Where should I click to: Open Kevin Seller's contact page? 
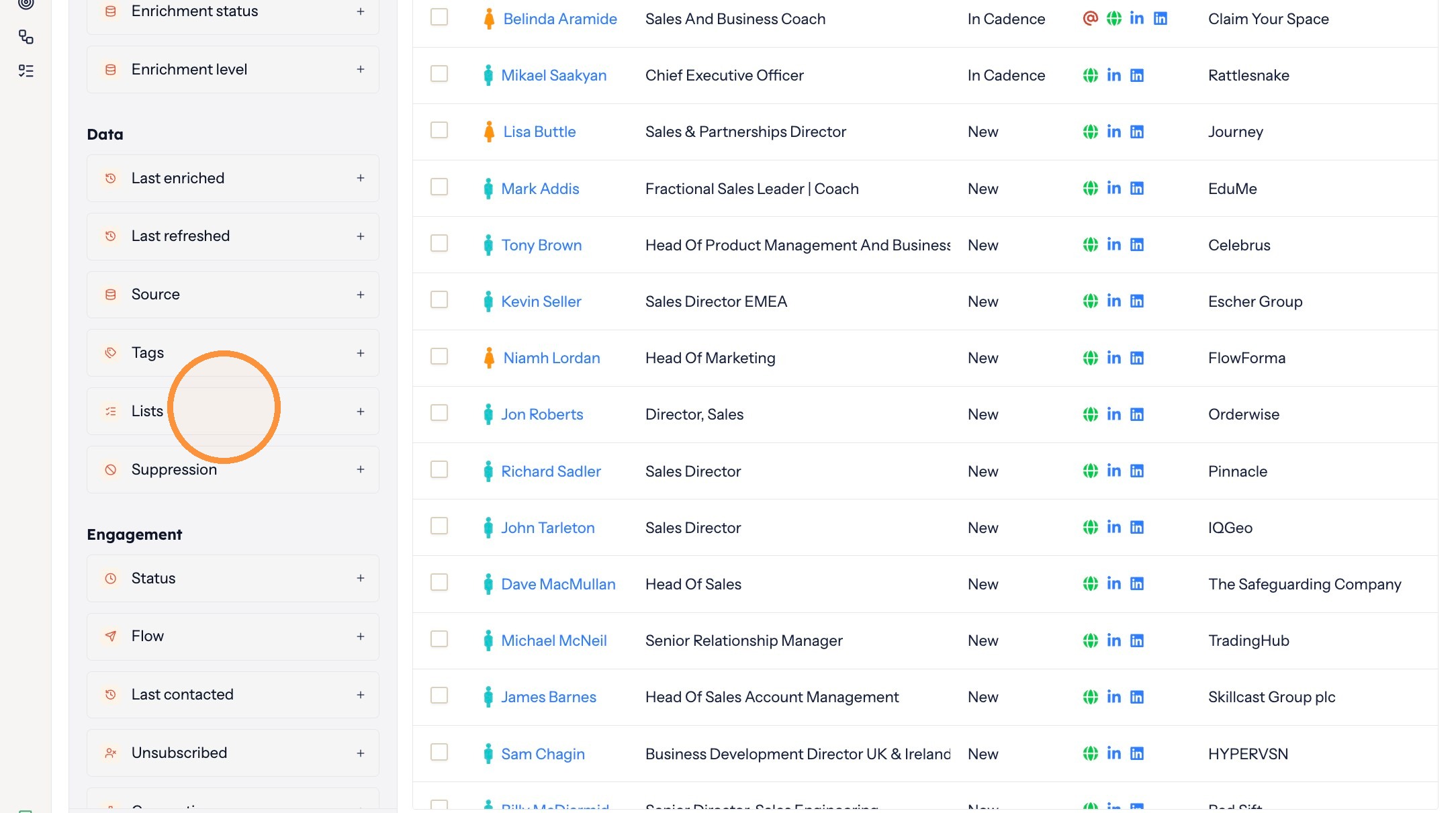[x=541, y=301]
